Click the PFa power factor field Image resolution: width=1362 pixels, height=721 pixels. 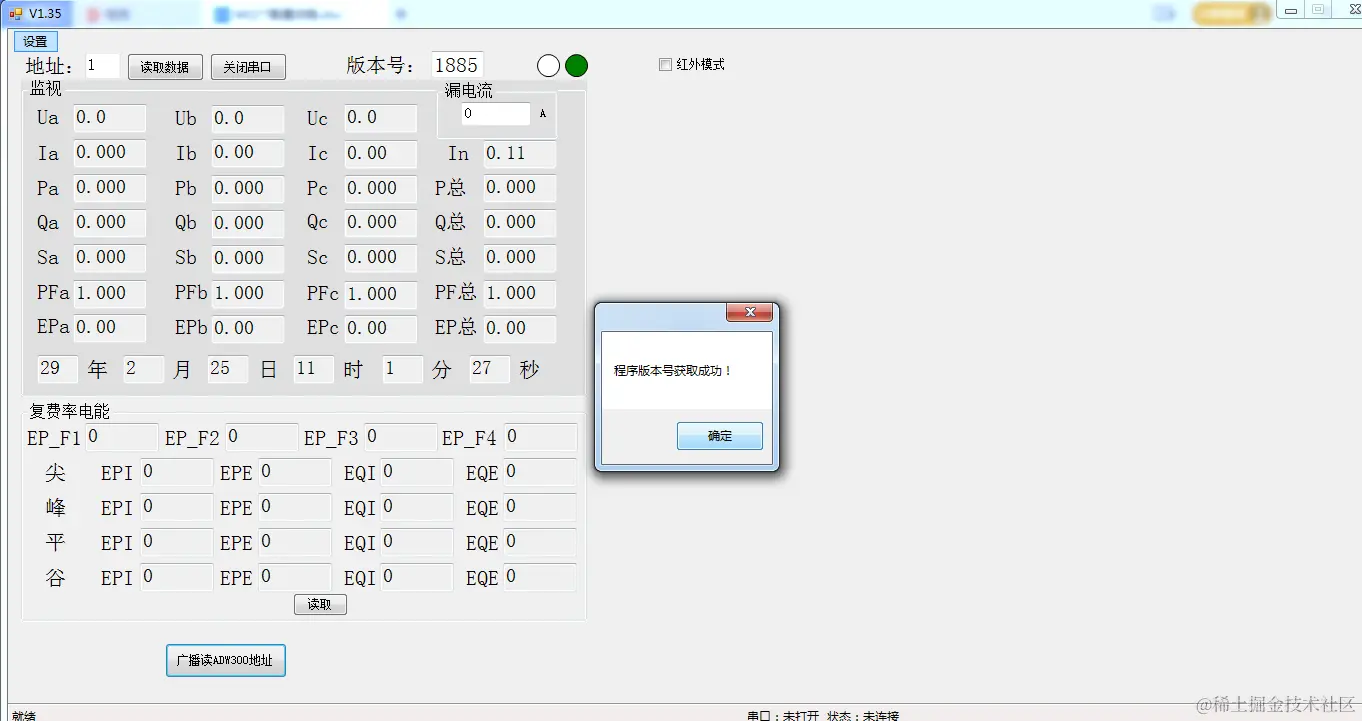click(x=110, y=294)
